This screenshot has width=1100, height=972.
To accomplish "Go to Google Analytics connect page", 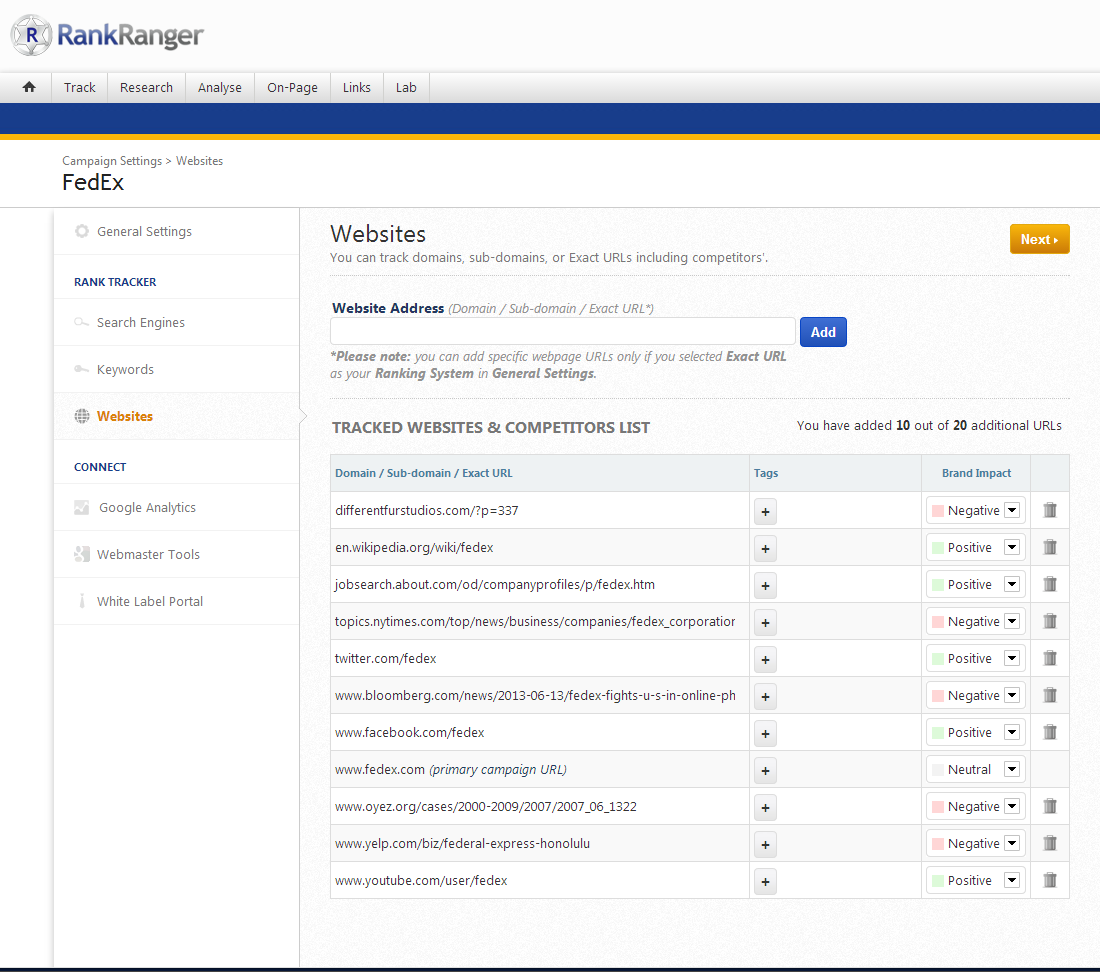I will 147,507.
